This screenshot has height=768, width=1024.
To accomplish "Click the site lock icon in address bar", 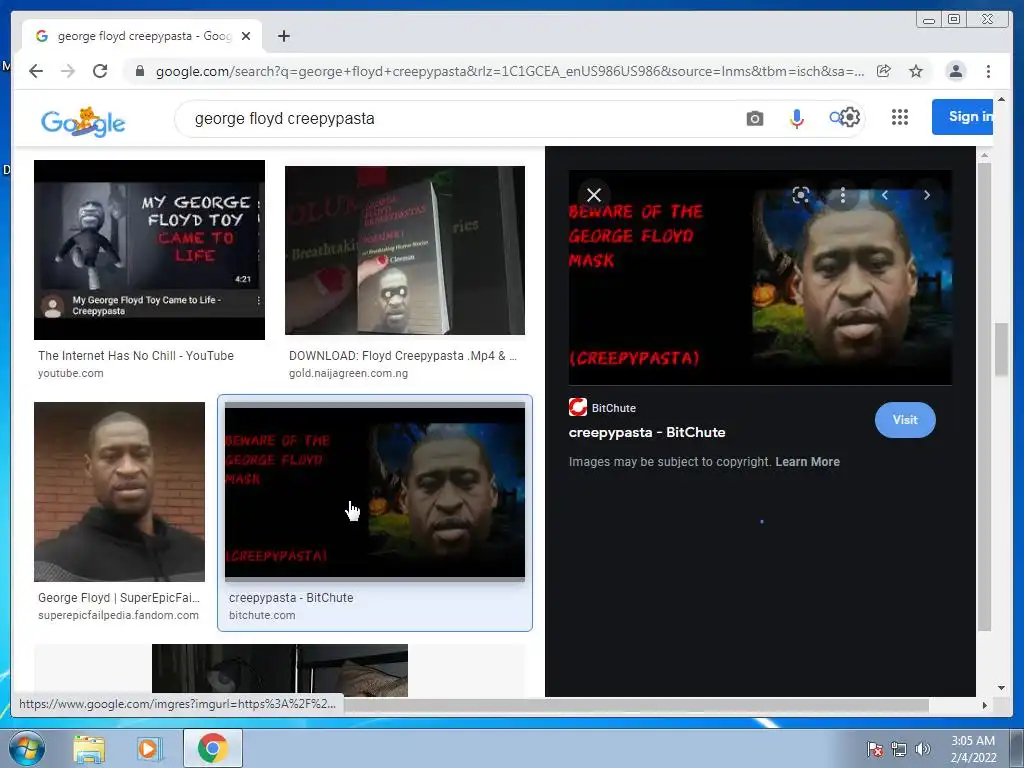I will coord(139,71).
